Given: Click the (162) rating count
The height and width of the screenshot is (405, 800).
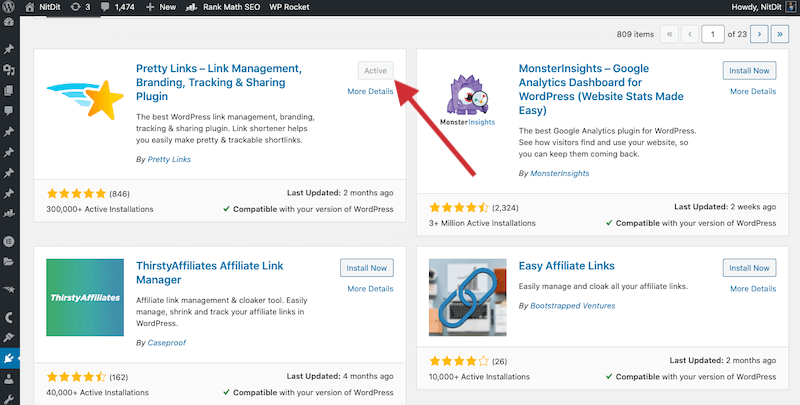Looking at the screenshot, I should pos(118,377).
